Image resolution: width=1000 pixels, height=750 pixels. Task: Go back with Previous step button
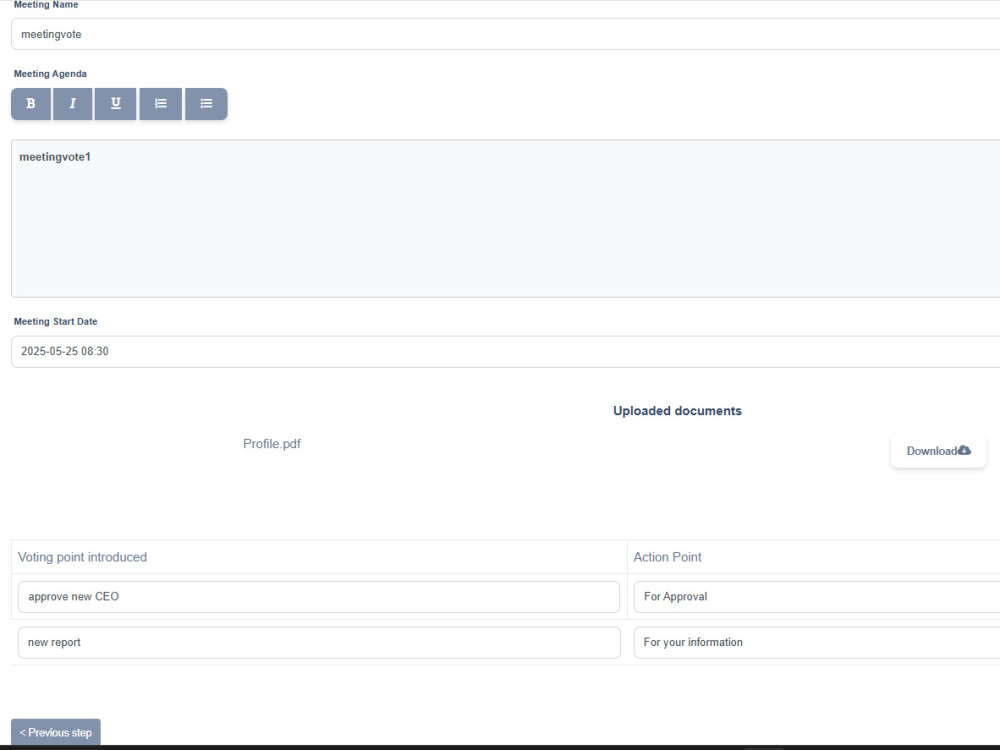pos(55,732)
